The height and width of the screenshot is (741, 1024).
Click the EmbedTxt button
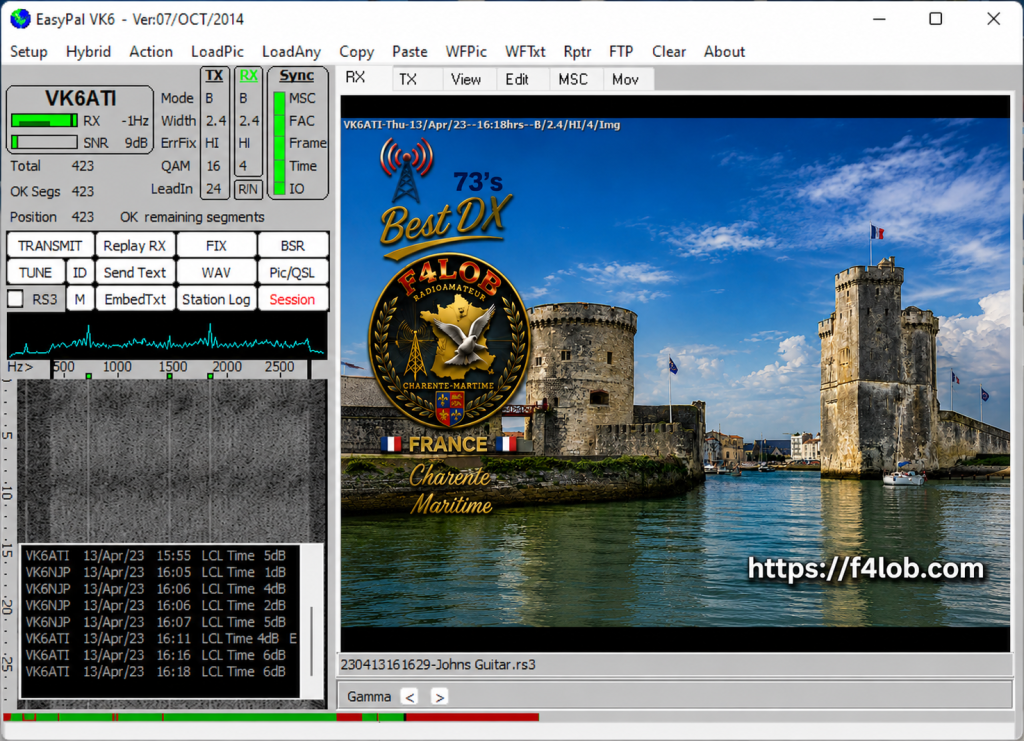[x=135, y=299]
